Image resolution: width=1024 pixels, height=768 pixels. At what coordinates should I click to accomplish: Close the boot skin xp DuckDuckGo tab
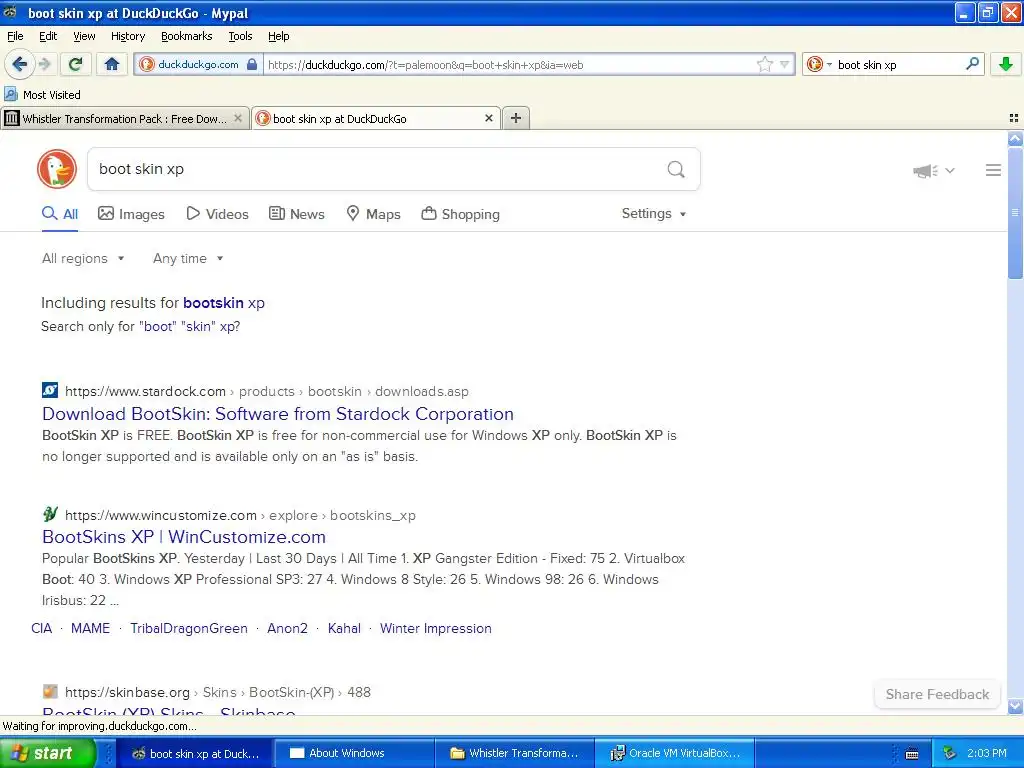[x=488, y=118]
